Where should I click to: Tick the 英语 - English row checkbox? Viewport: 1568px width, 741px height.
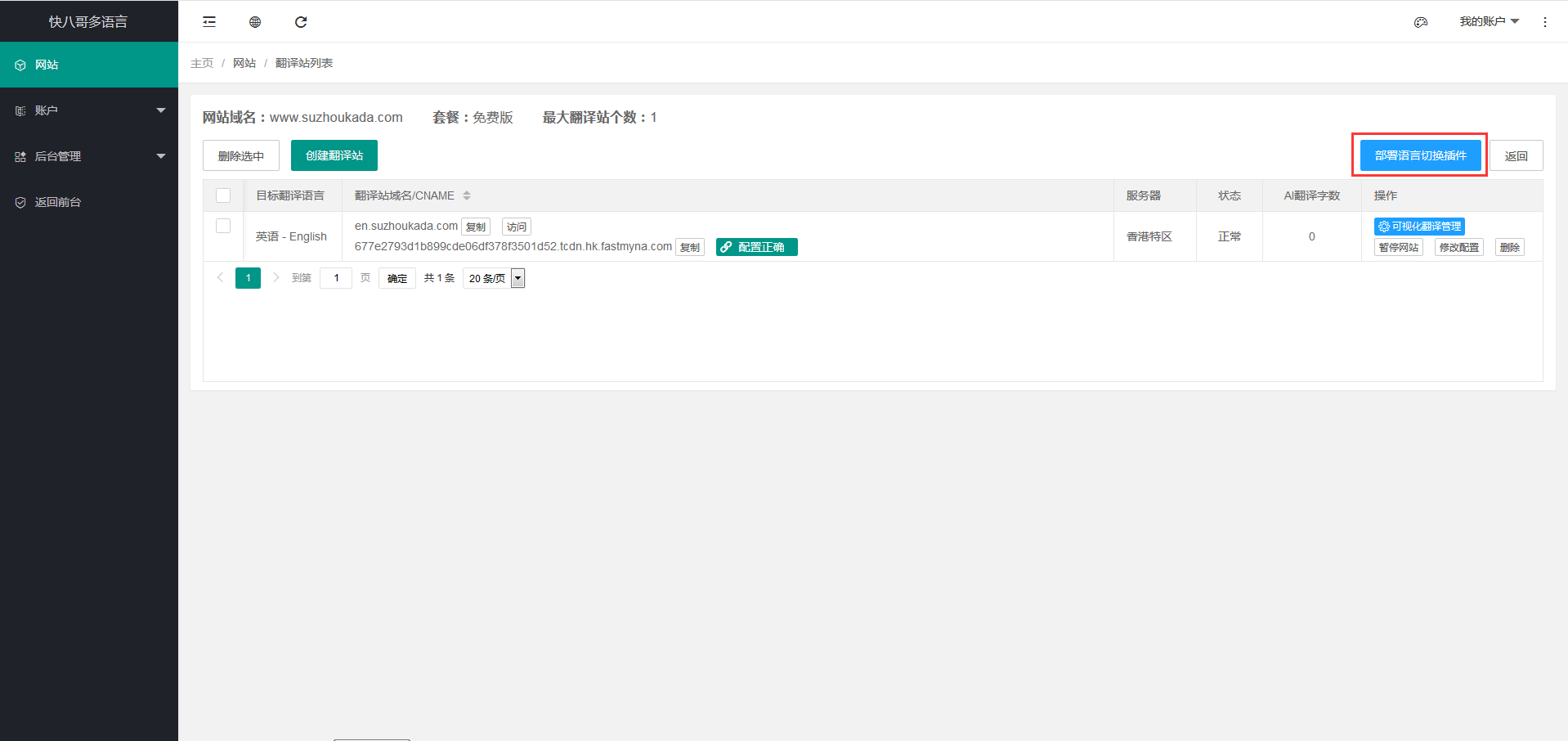[x=223, y=226]
